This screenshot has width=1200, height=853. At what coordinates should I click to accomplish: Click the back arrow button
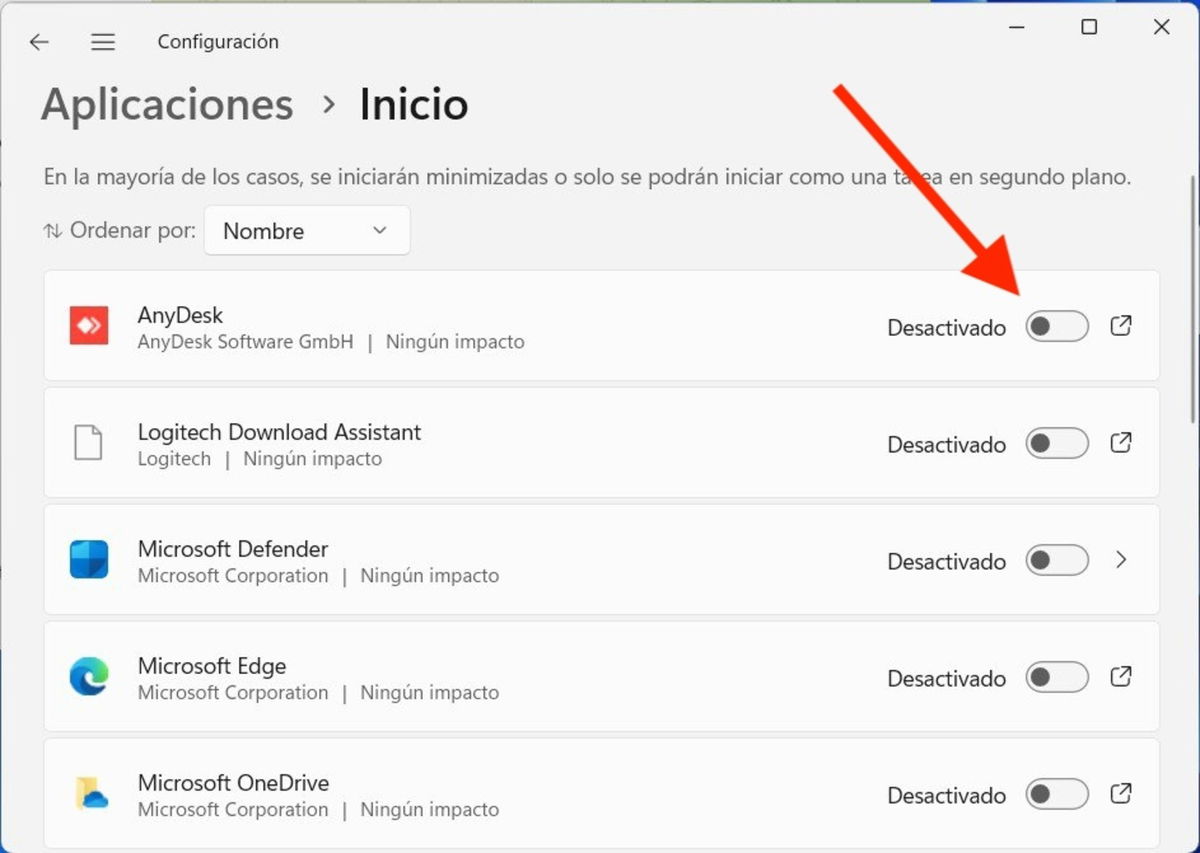click(39, 42)
